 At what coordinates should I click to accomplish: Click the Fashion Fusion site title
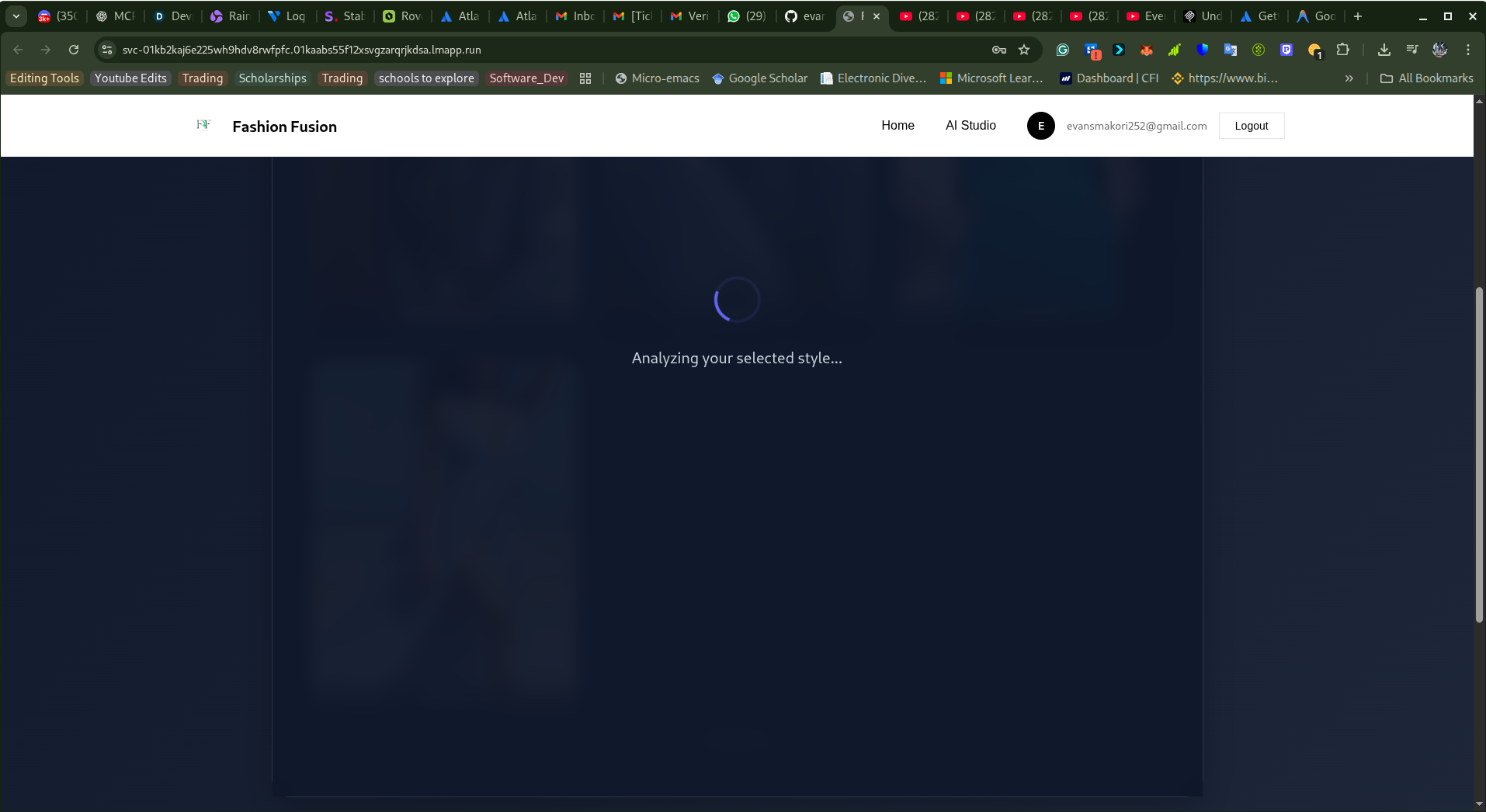(284, 127)
